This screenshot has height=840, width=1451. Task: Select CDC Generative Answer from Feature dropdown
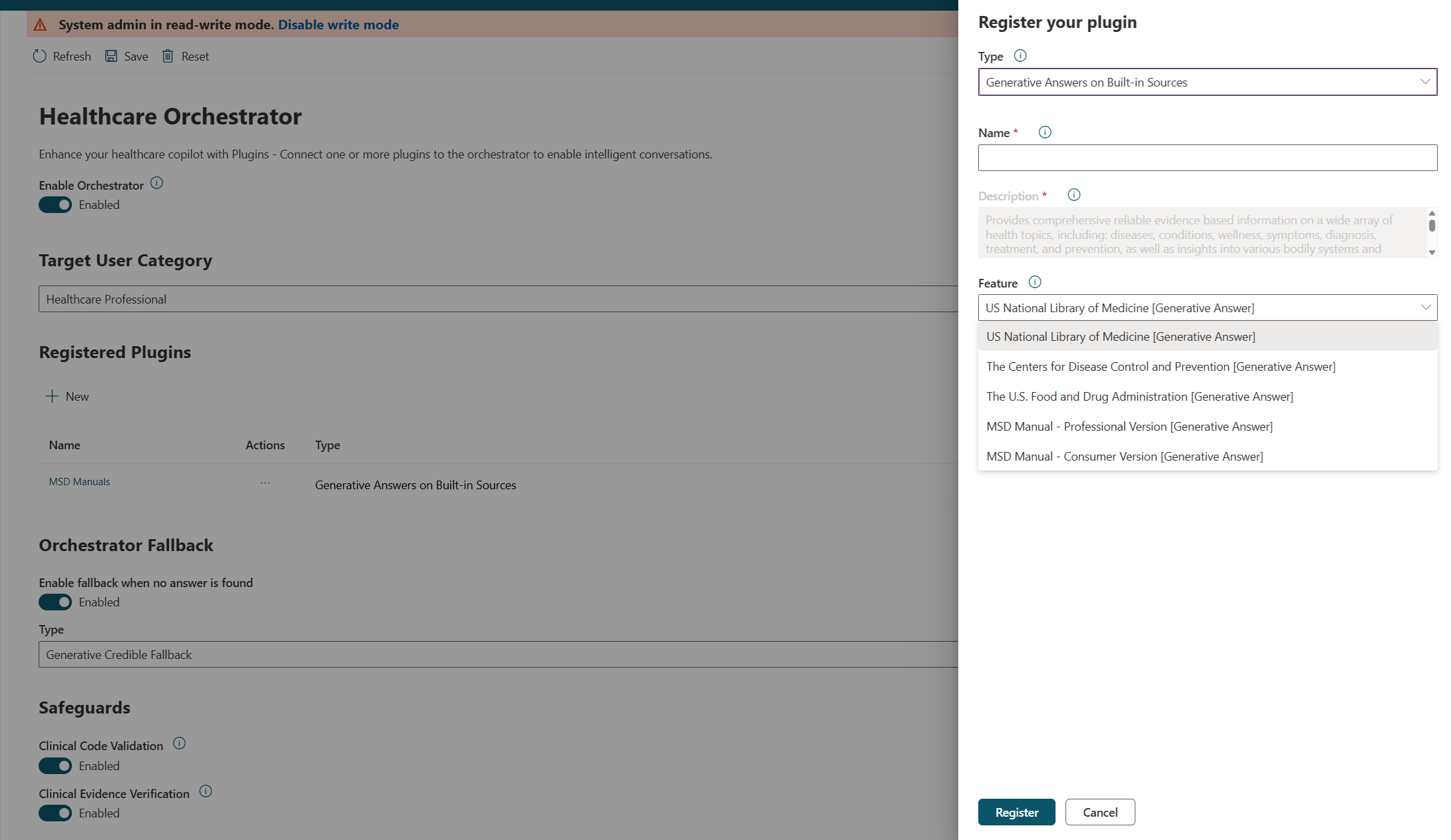coord(1160,366)
